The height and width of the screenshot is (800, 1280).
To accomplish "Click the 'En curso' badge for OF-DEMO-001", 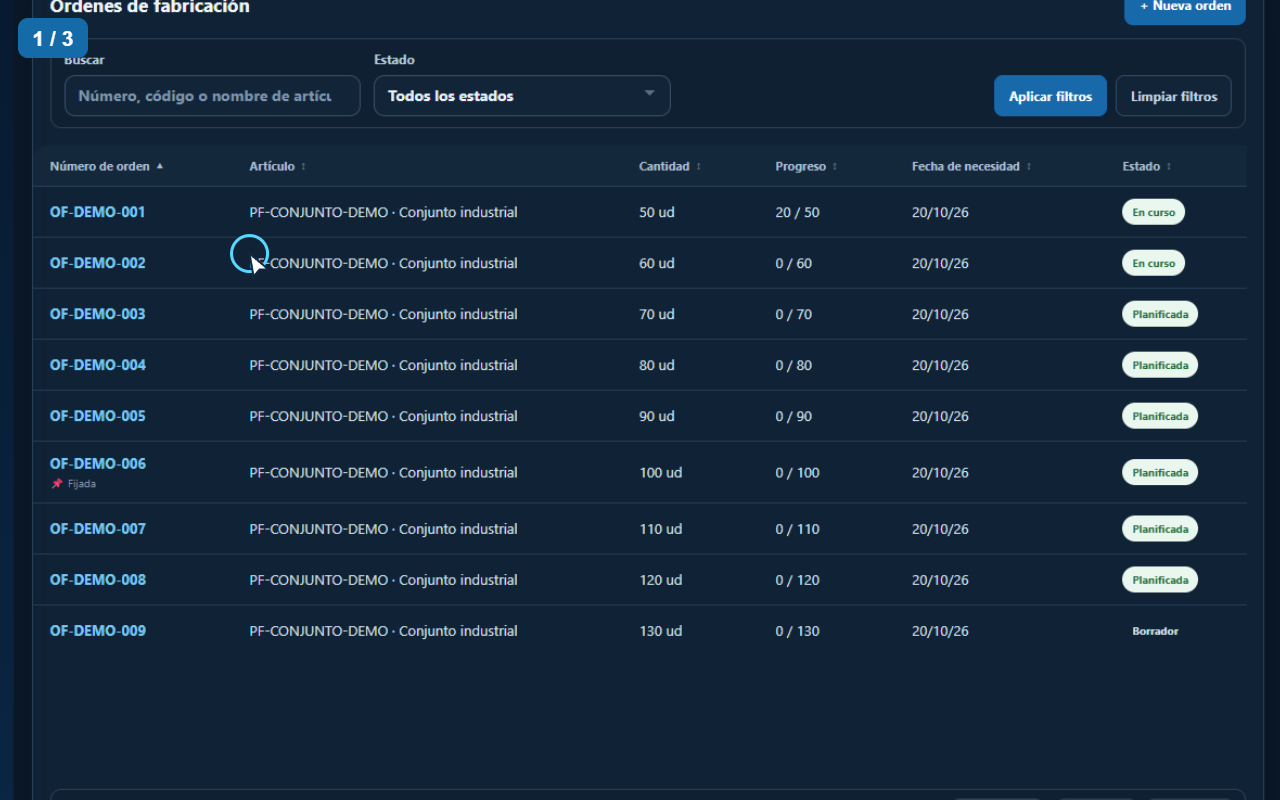I will click(x=1153, y=212).
